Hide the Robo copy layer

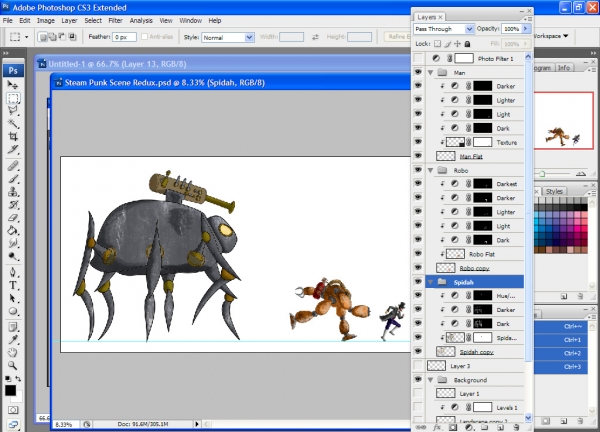[x=418, y=267]
